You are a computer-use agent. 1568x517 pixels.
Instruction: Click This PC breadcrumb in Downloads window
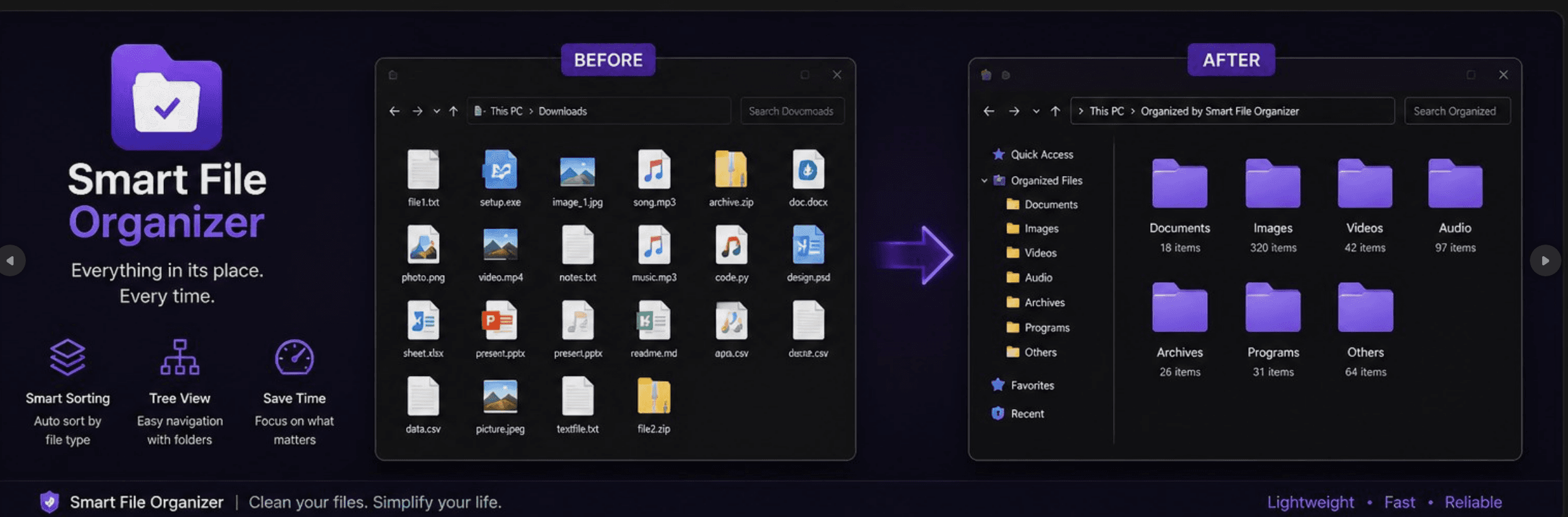tap(506, 111)
